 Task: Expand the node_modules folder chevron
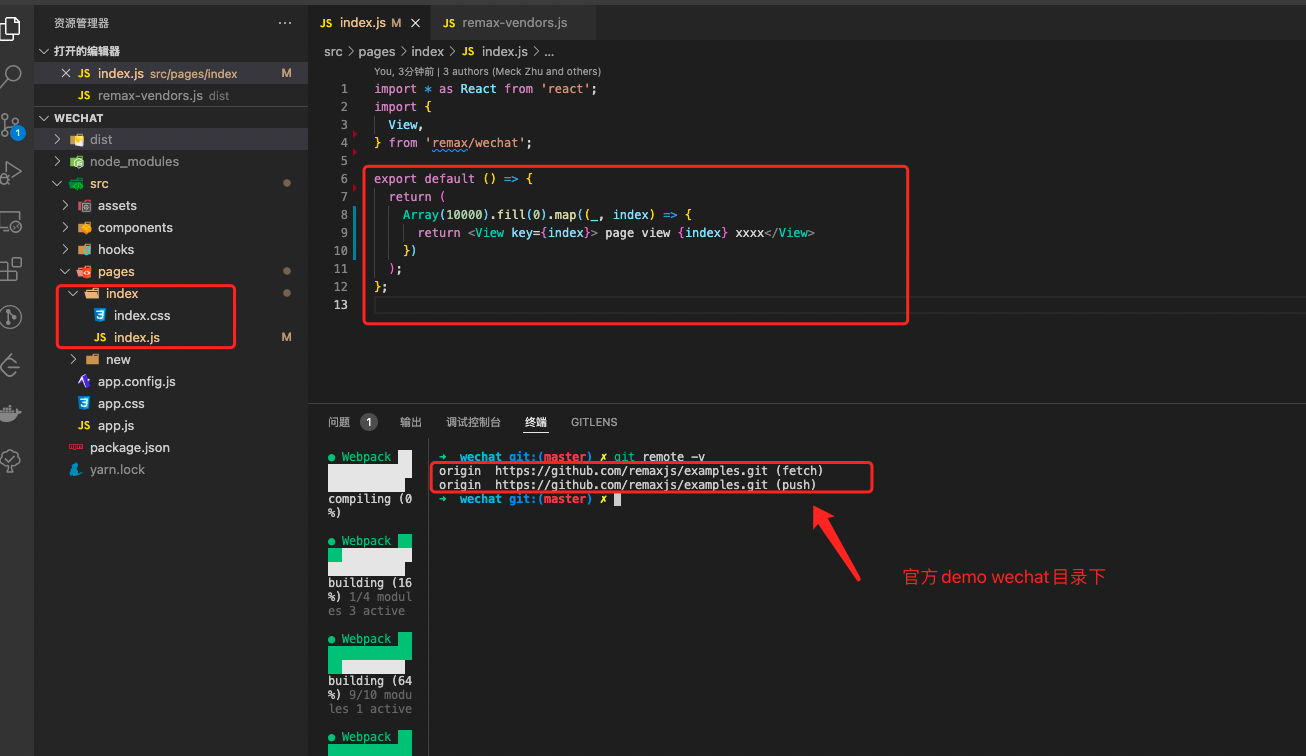pos(58,161)
